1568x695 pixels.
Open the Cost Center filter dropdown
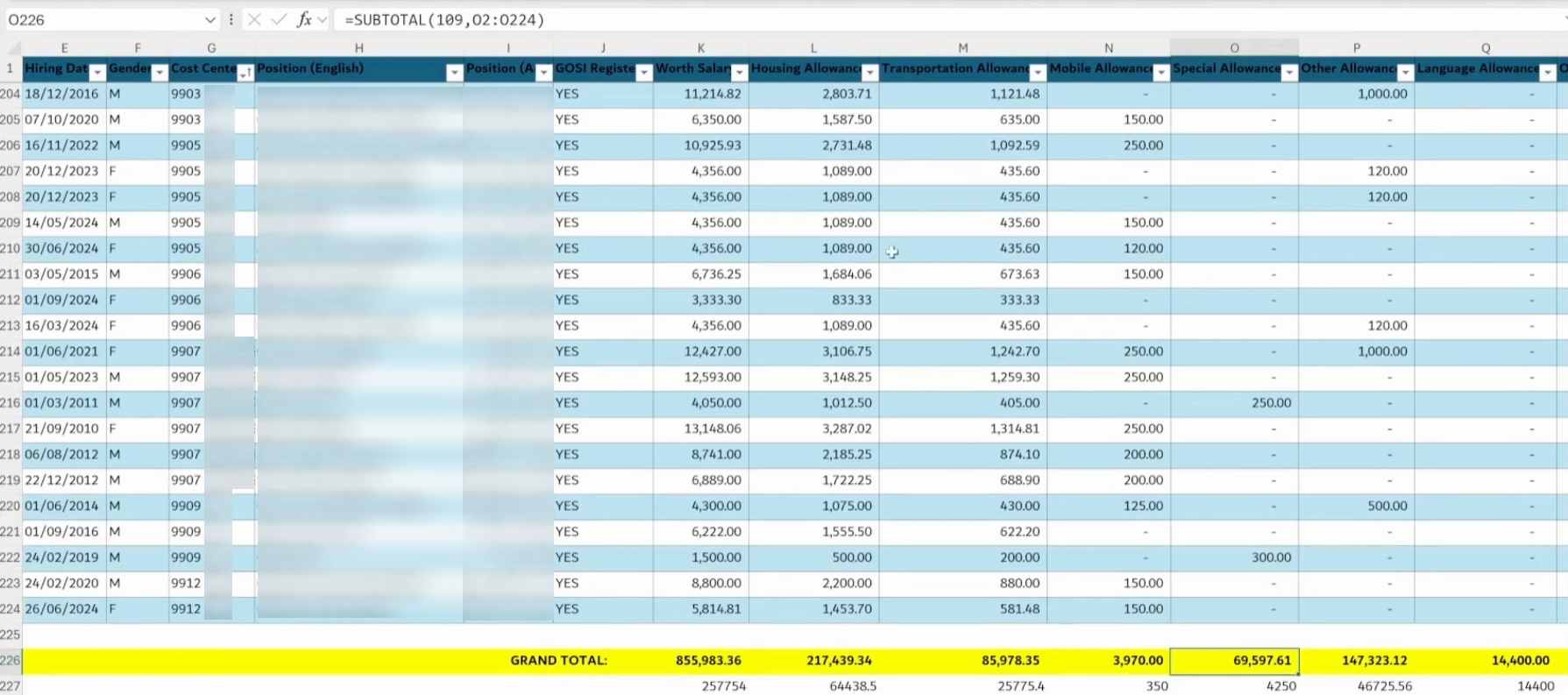[x=245, y=73]
